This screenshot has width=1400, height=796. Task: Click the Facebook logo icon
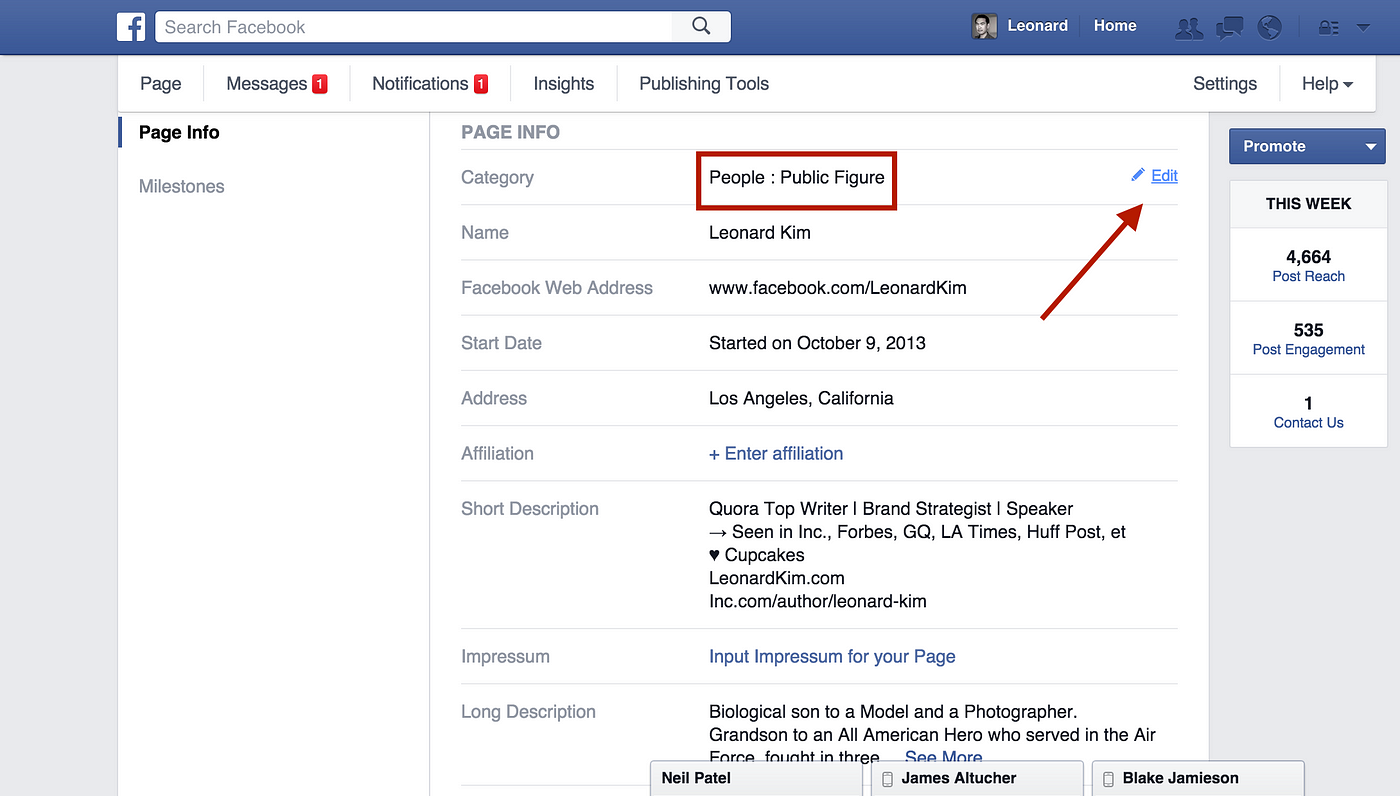(131, 27)
